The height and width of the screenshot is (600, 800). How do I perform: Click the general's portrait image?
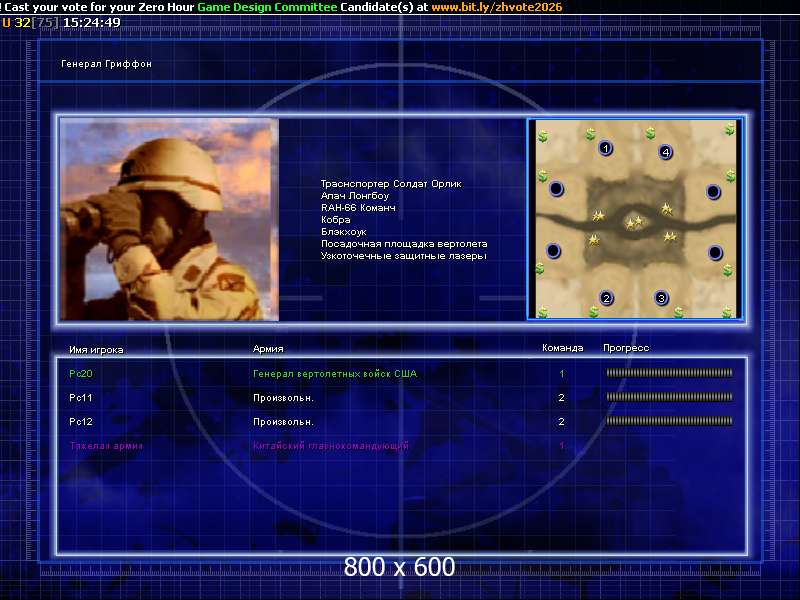coord(169,219)
